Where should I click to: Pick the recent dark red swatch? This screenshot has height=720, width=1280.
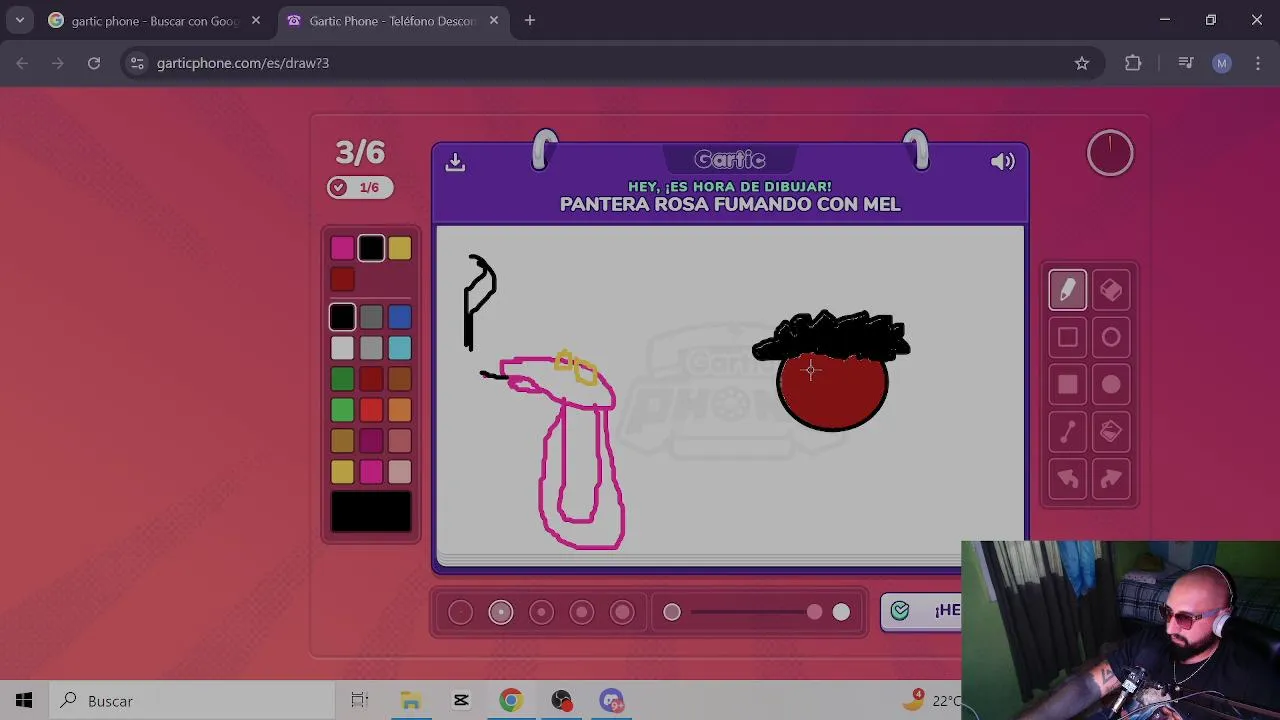342,279
